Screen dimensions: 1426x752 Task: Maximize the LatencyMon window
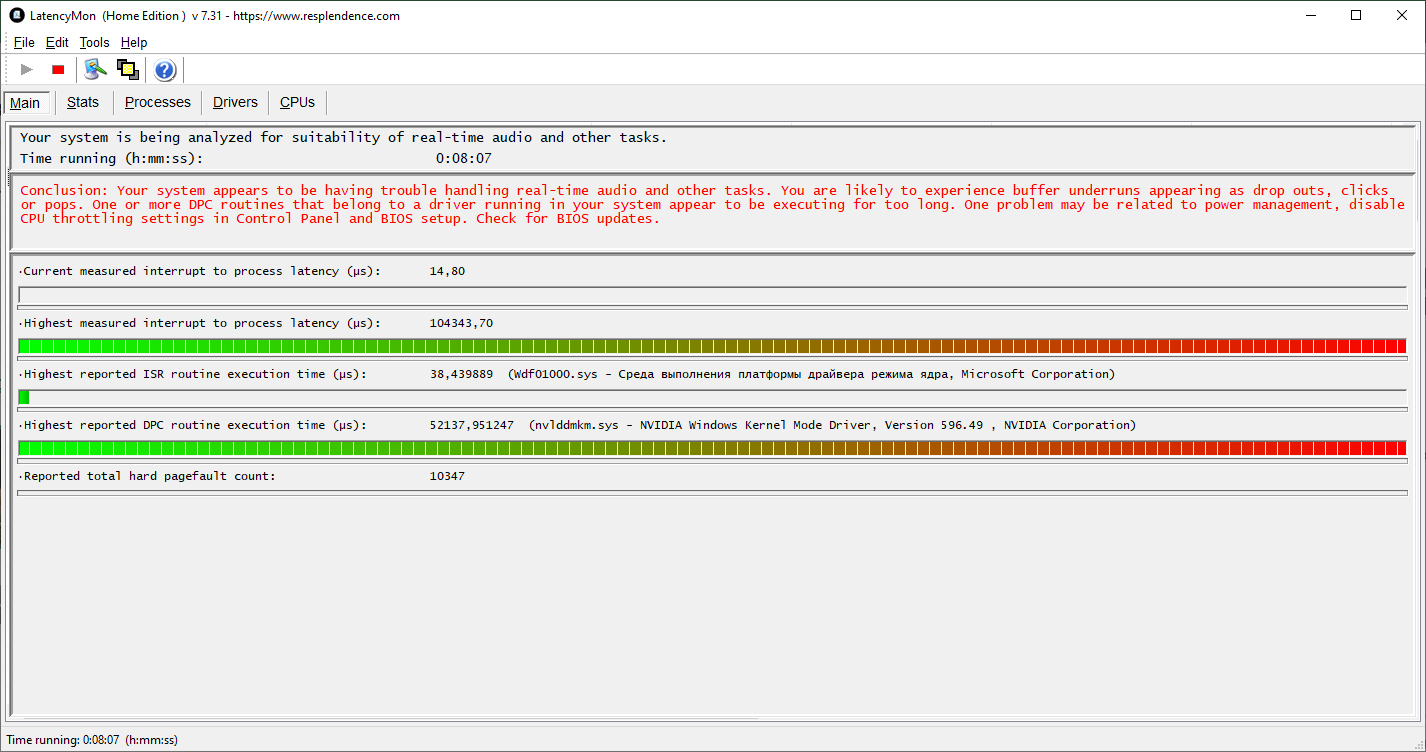point(1356,15)
